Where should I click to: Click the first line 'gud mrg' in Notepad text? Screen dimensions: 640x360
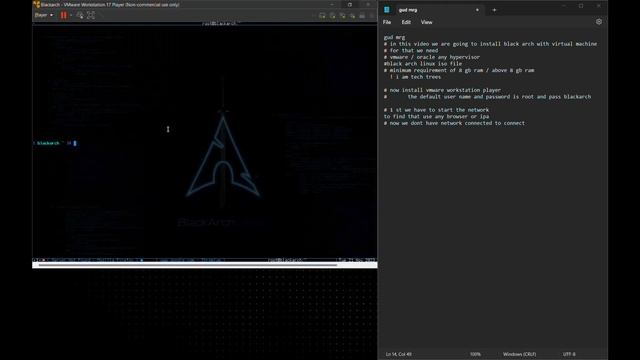(394, 37)
